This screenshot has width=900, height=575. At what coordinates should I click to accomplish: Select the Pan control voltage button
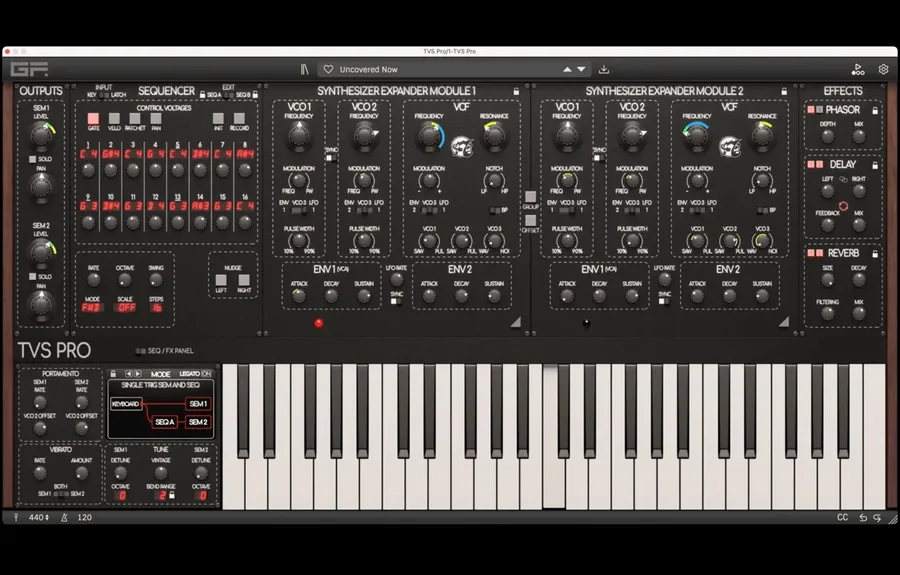click(x=156, y=119)
